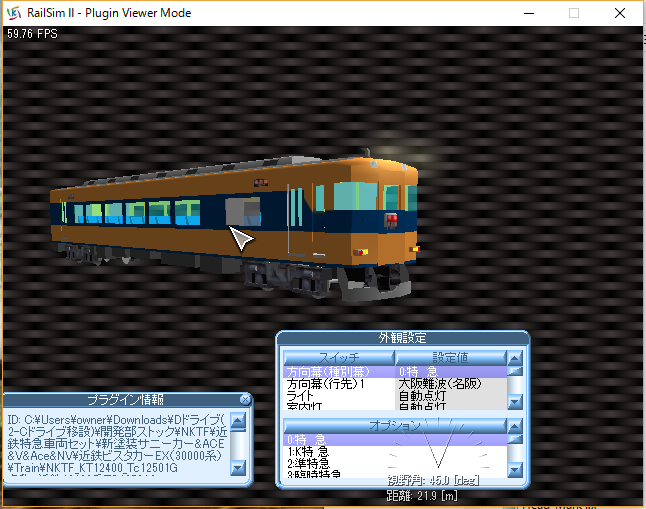Viewport: 646px width, 509px height.
Task: Choose option 1:K特 急
Action: point(395,452)
